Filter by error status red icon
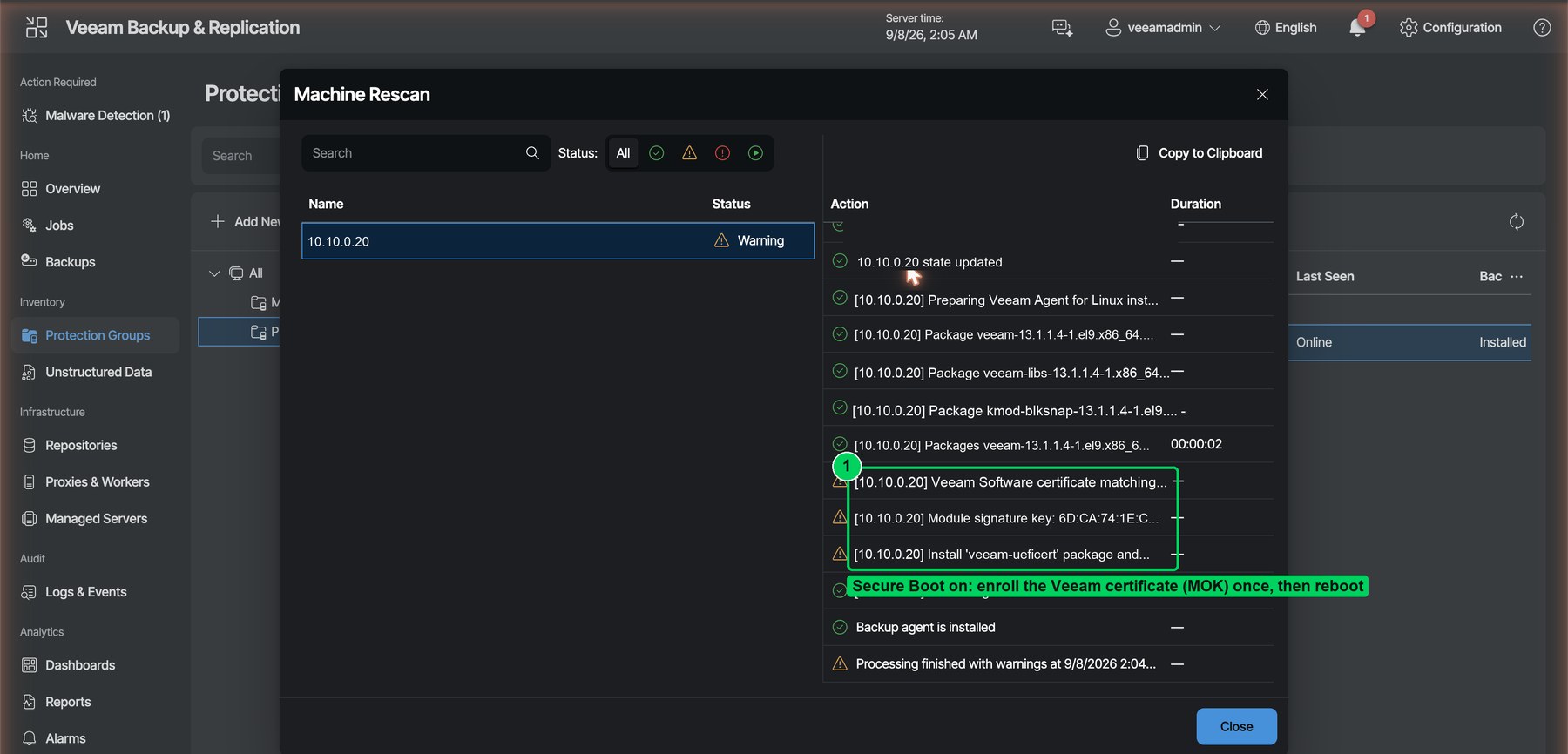This screenshot has width=1568, height=754. point(722,153)
